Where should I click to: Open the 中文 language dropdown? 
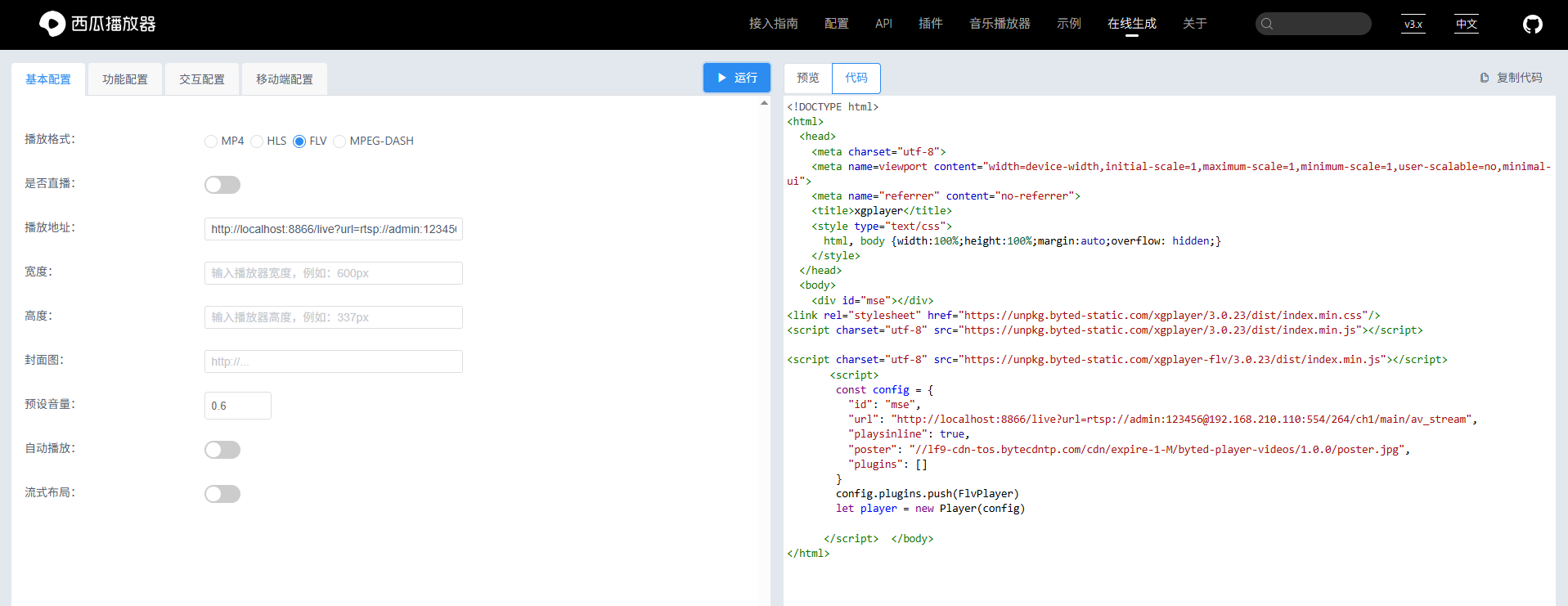[x=1467, y=24]
